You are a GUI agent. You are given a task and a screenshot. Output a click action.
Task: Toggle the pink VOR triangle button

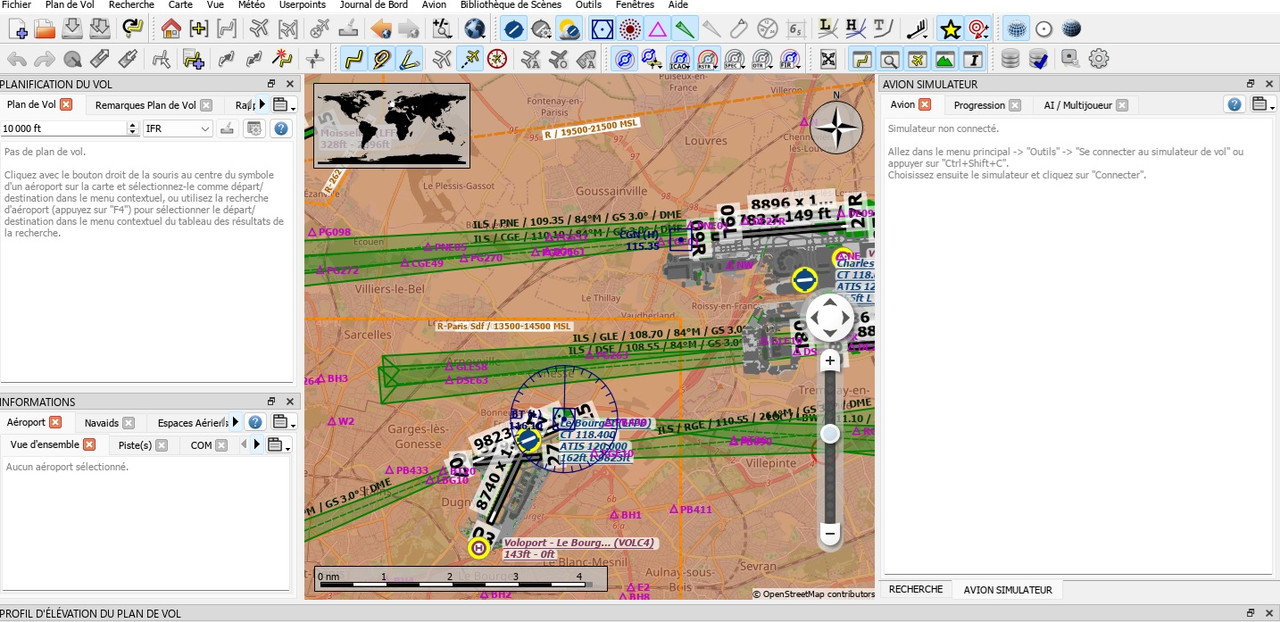coord(657,29)
